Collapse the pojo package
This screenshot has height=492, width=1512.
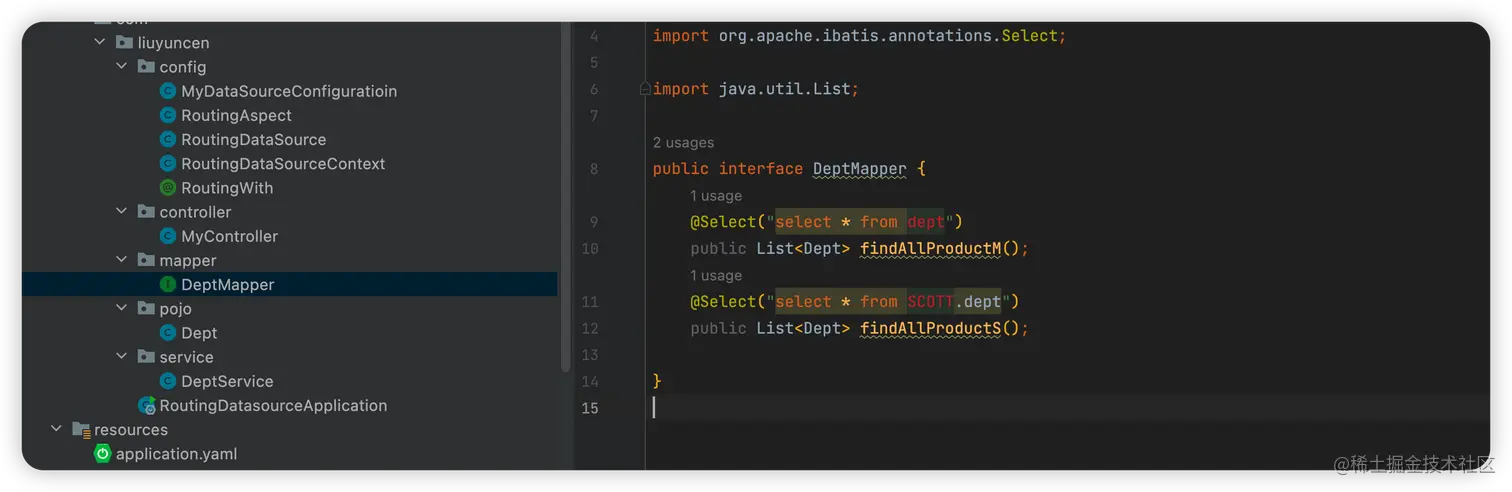click(x=122, y=308)
